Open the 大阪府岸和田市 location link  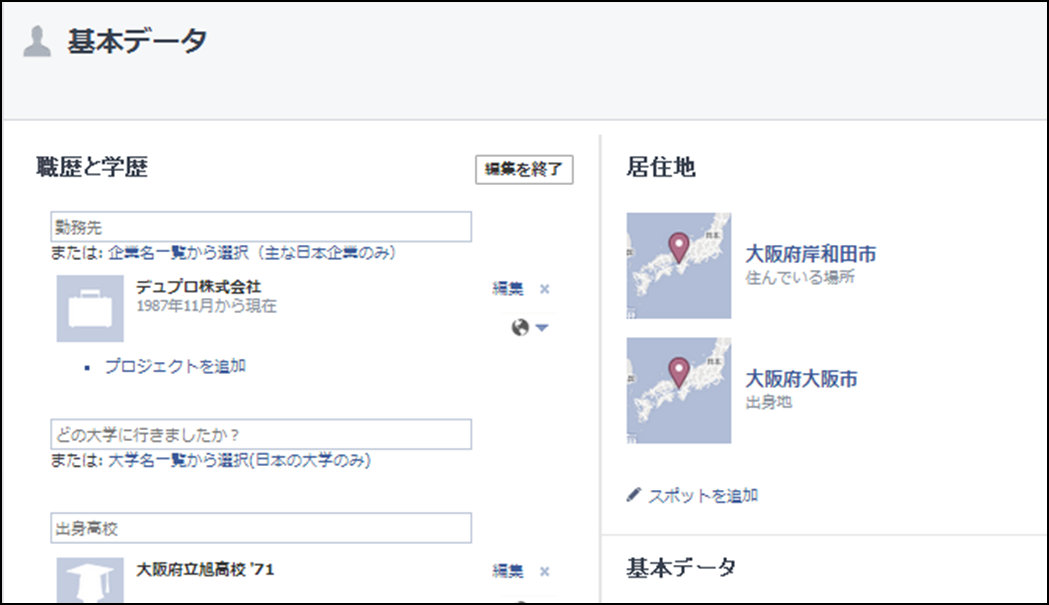(811, 254)
